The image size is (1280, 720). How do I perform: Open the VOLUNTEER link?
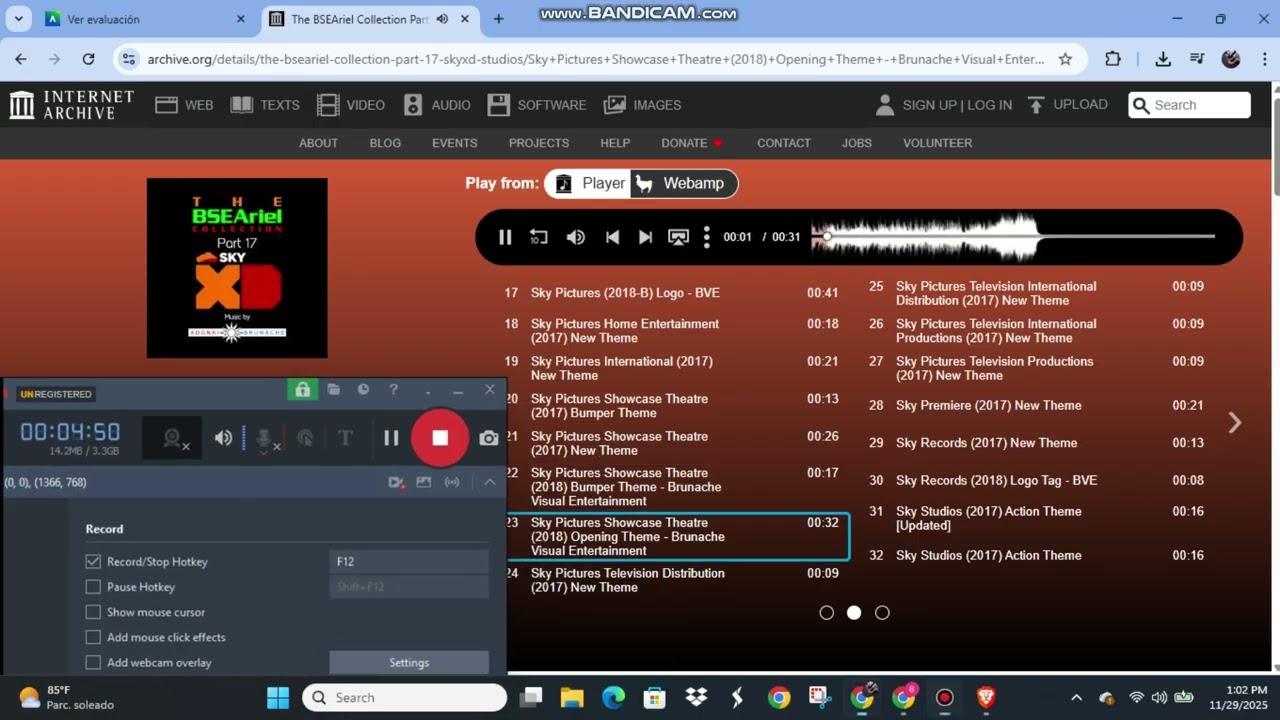tap(938, 143)
